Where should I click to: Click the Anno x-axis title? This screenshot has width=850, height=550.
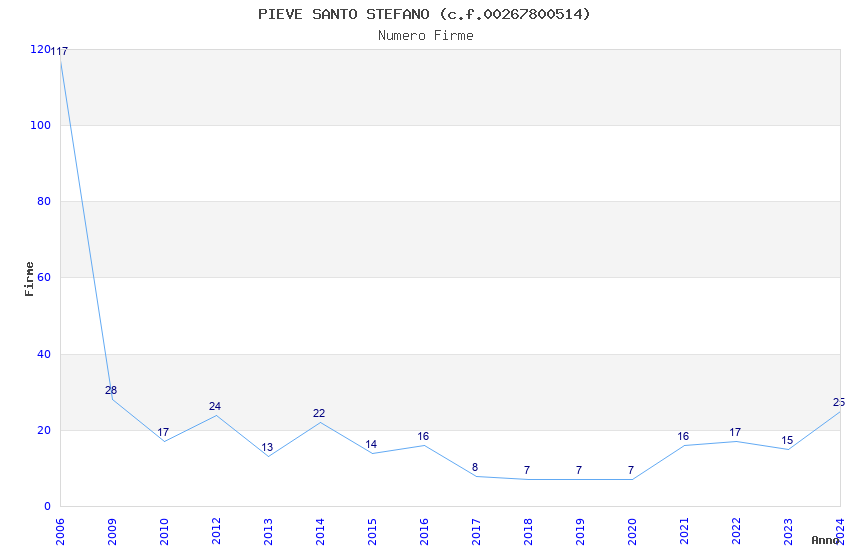825,540
